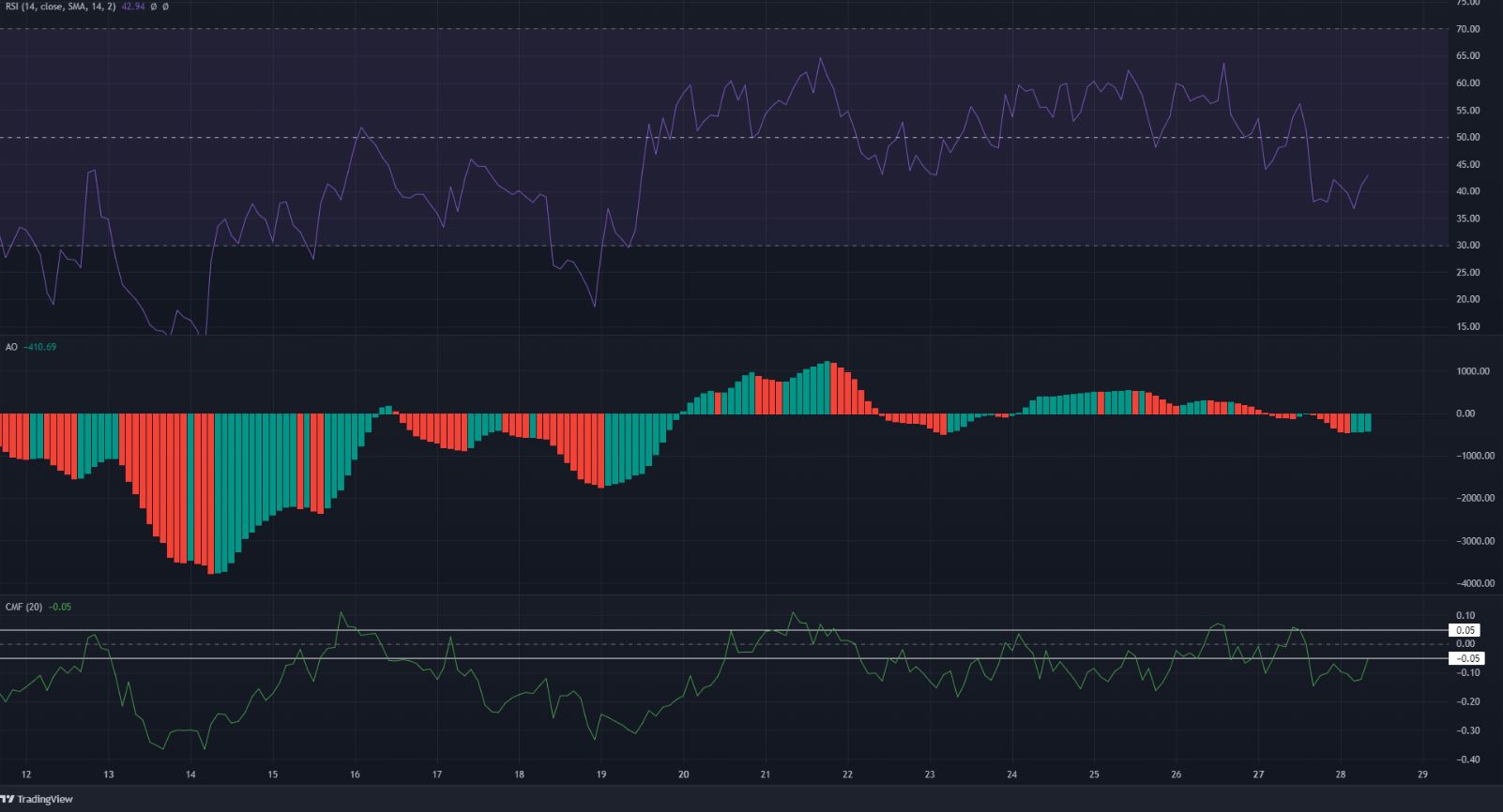The width and height of the screenshot is (1503, 812).
Task: Click date 28 on the time axis
Action: (x=1340, y=774)
